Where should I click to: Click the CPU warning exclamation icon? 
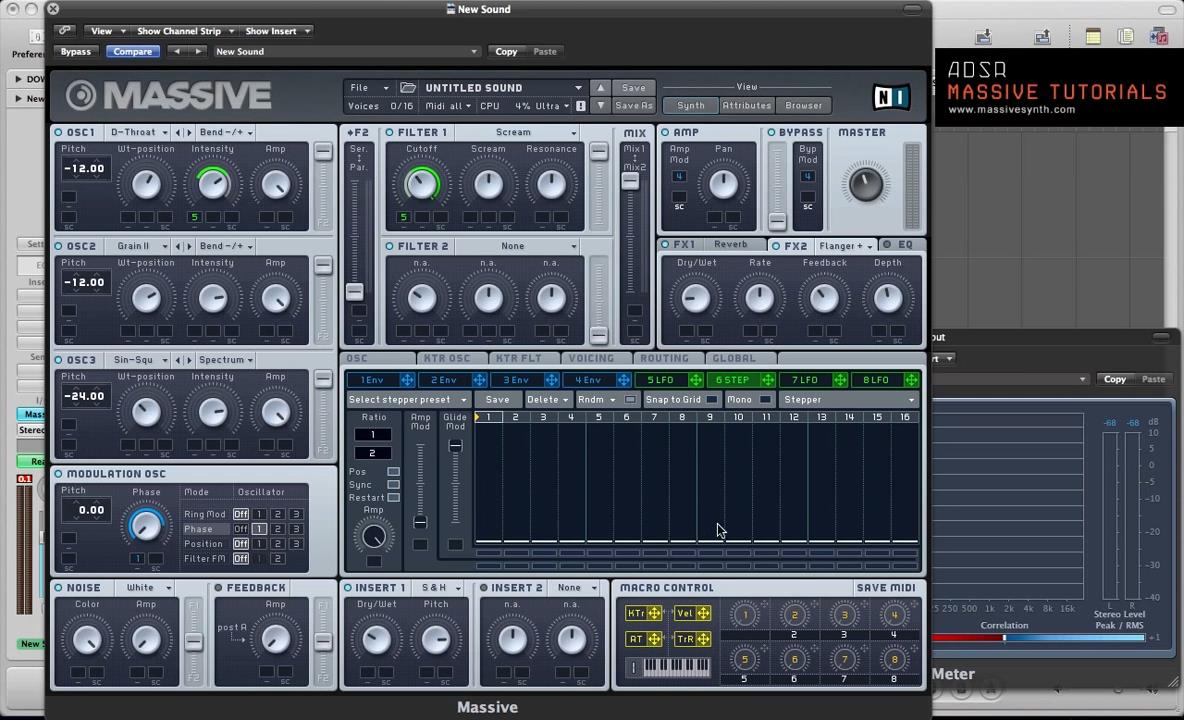pos(580,106)
